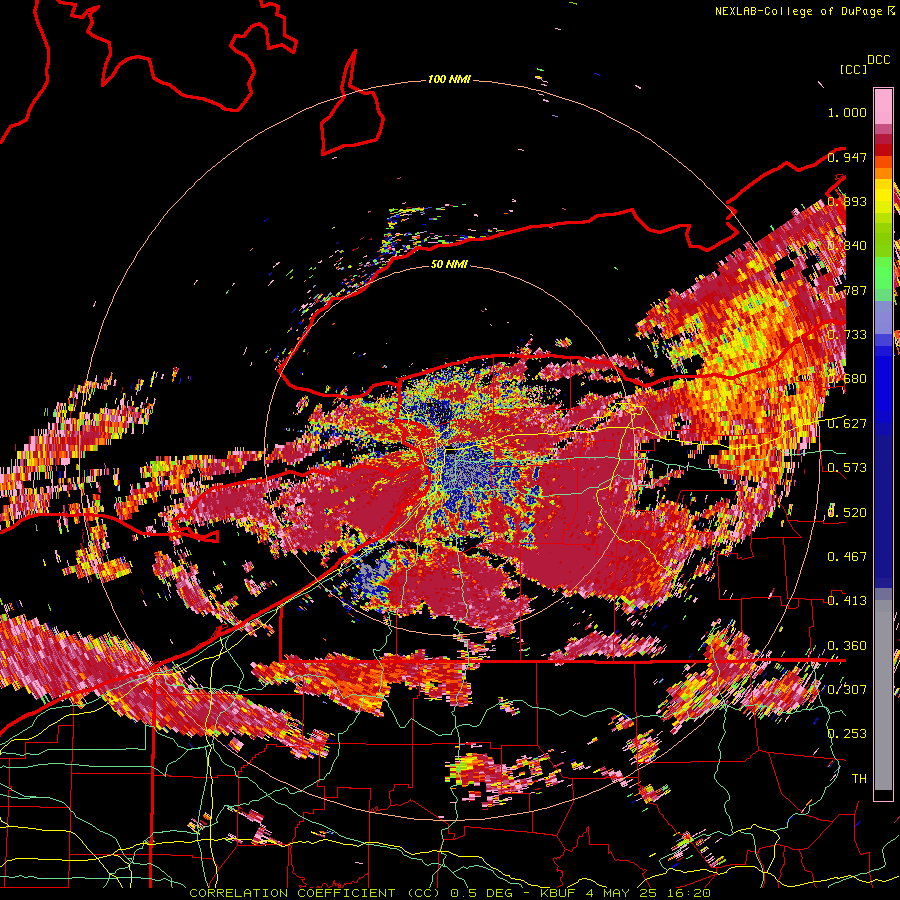Select the 0.947 scale value
The image size is (900, 900).
847,157
